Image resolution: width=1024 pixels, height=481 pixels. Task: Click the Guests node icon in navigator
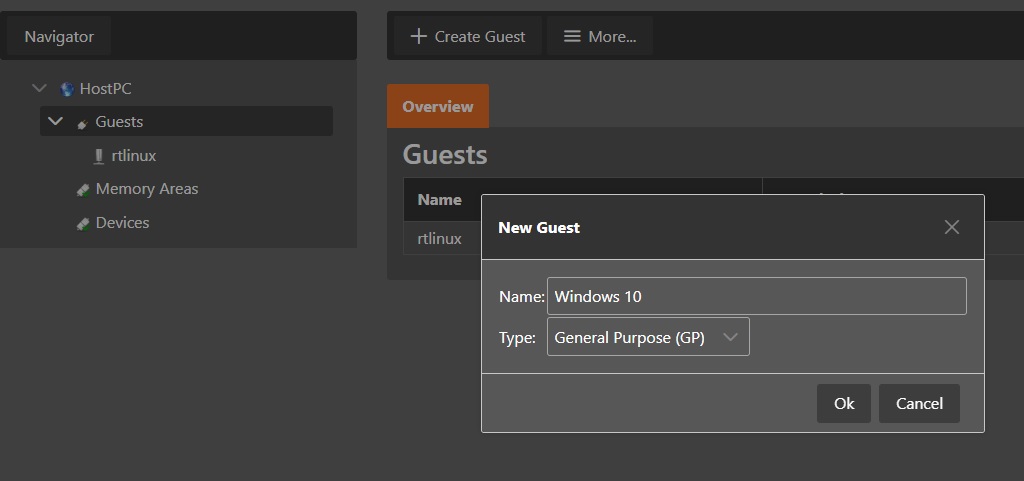(83, 123)
